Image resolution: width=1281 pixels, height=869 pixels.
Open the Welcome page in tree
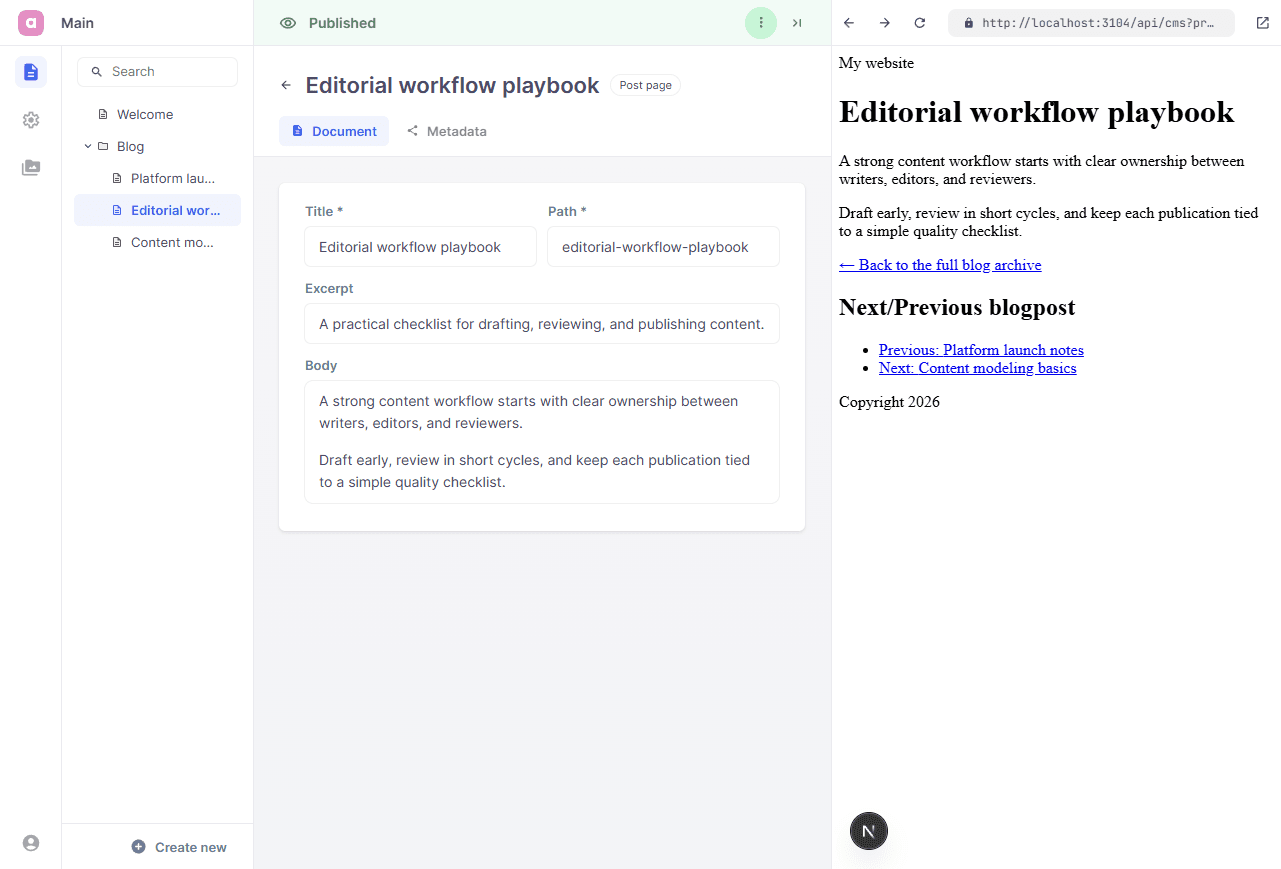pos(144,115)
